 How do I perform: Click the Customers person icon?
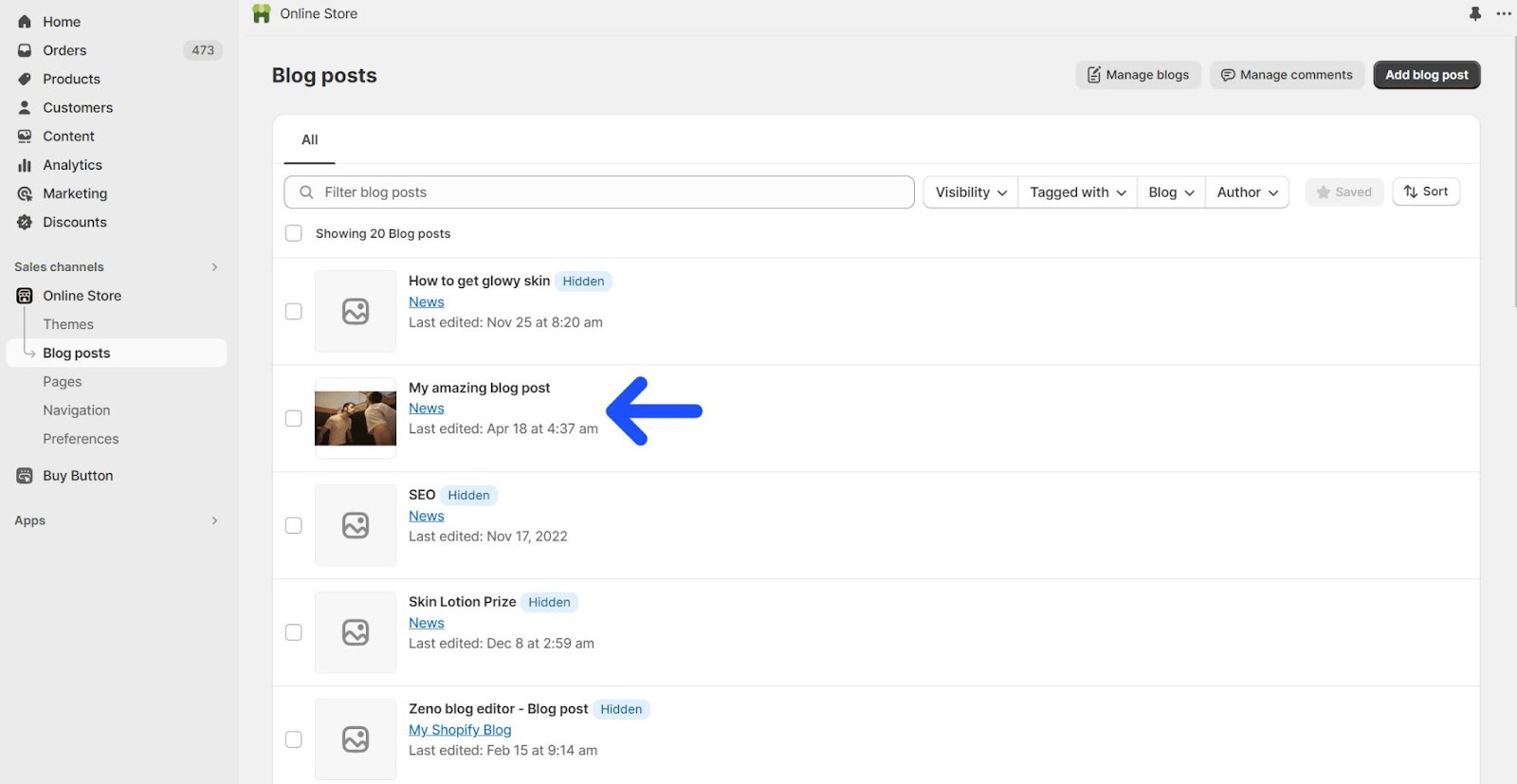(x=25, y=107)
